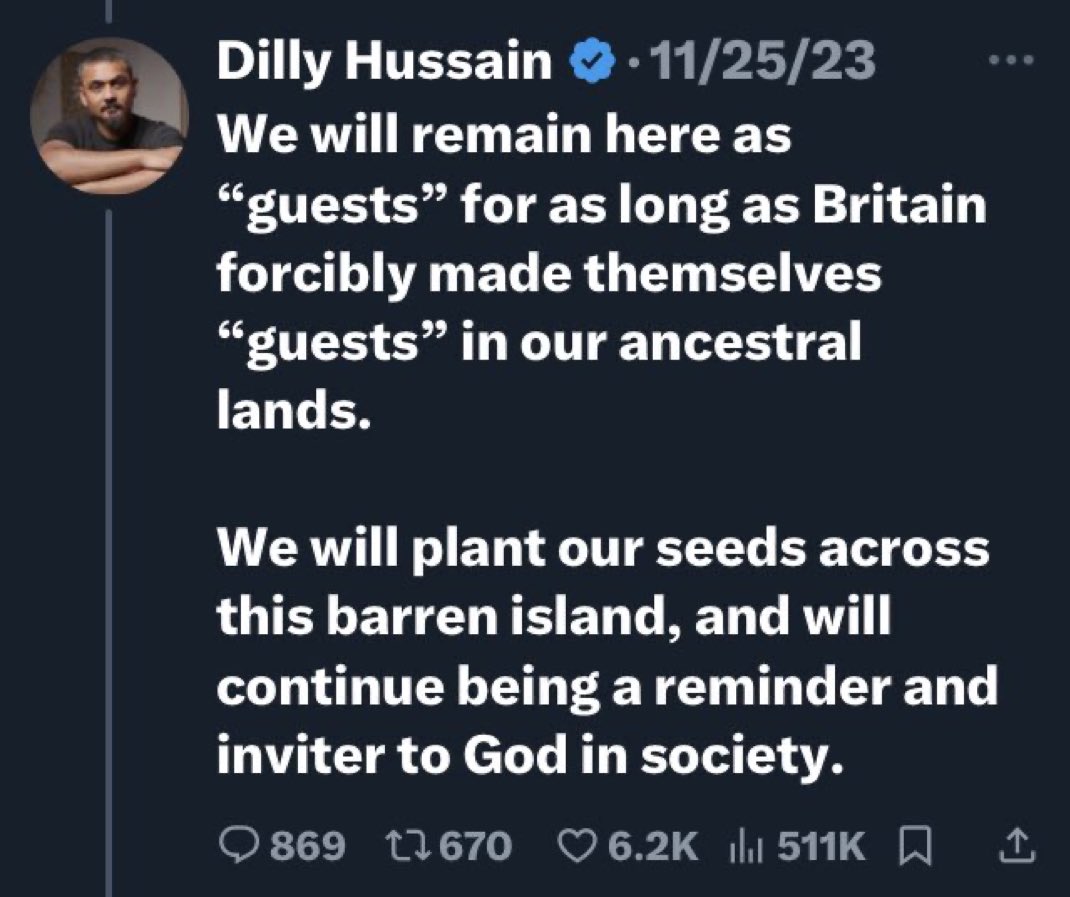Viewport: 1070px width, 897px height.
Task: Click the Dilly Hussain display name
Action: tap(384, 61)
